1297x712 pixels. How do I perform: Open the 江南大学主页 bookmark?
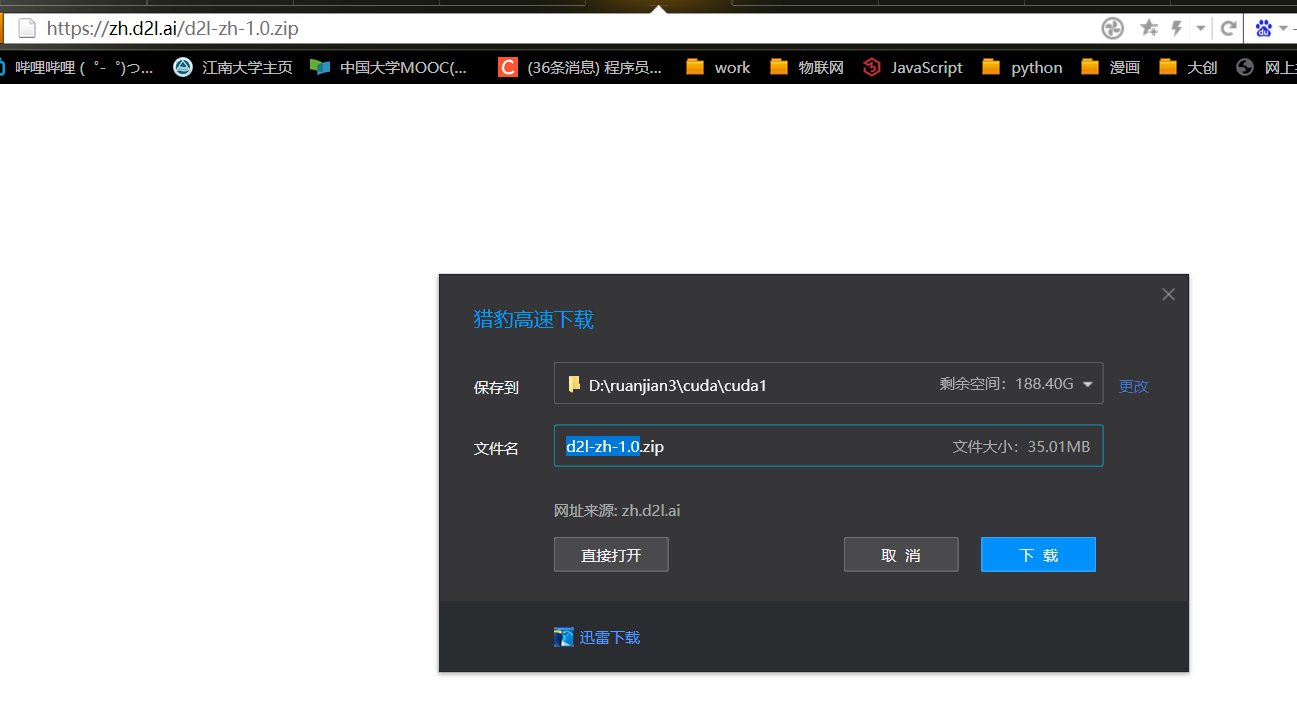pos(233,67)
